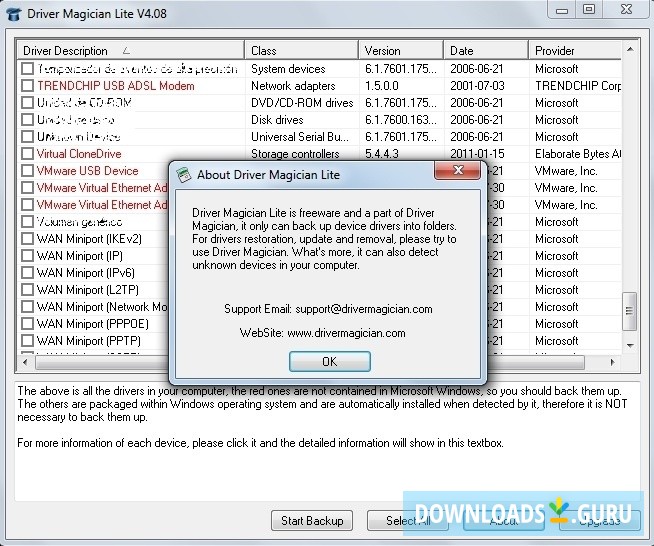Click the System devices class cell

288,69
